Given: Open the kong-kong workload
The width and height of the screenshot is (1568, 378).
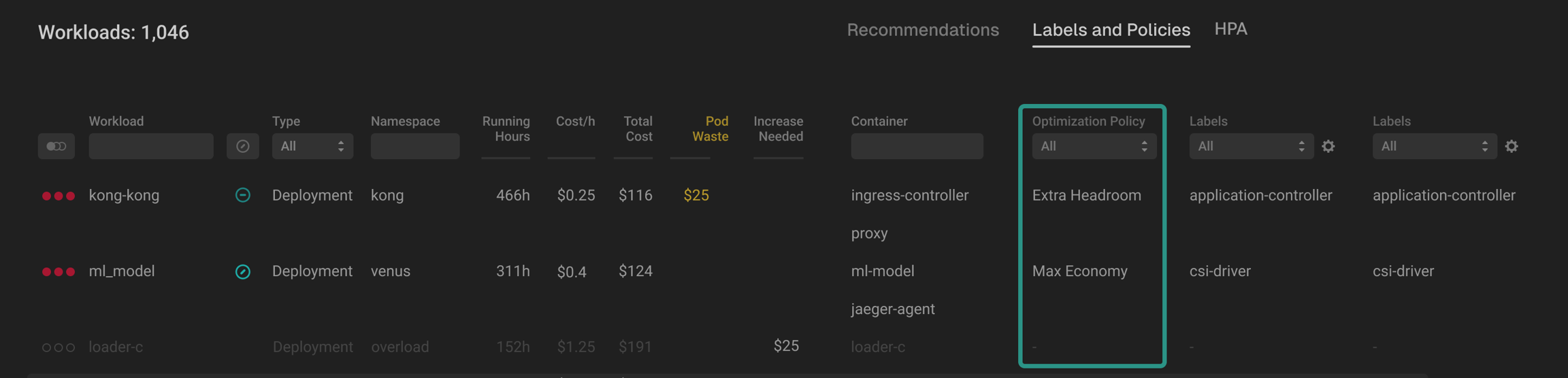Looking at the screenshot, I should tap(124, 196).
